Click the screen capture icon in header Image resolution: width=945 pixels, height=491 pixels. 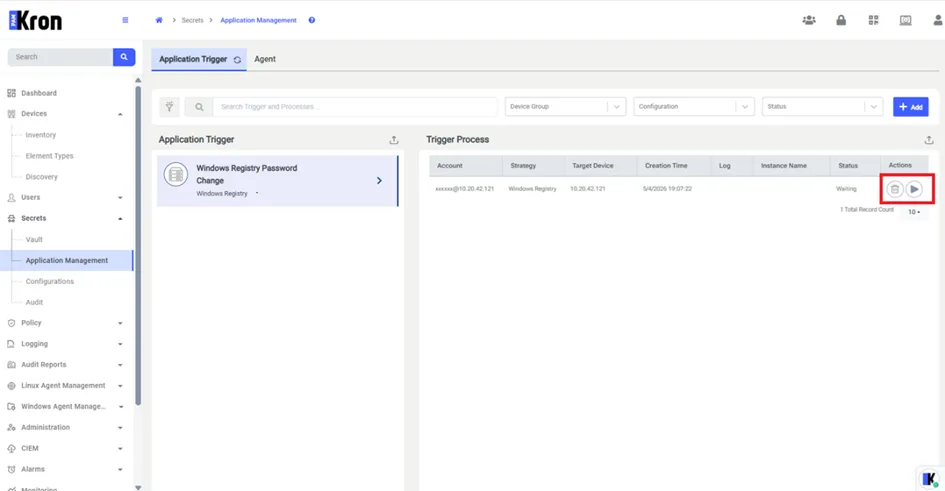coord(905,20)
